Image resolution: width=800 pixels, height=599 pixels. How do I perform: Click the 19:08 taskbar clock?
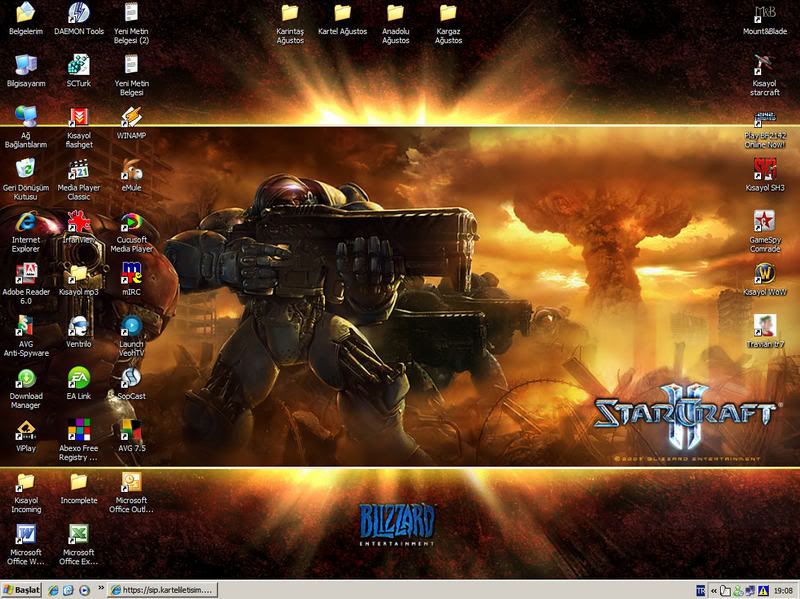click(783, 590)
